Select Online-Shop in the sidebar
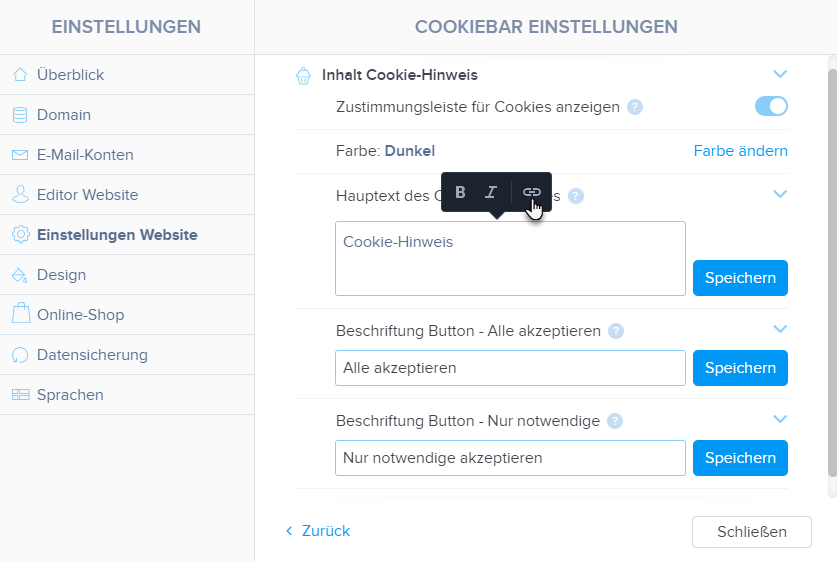 (80, 315)
